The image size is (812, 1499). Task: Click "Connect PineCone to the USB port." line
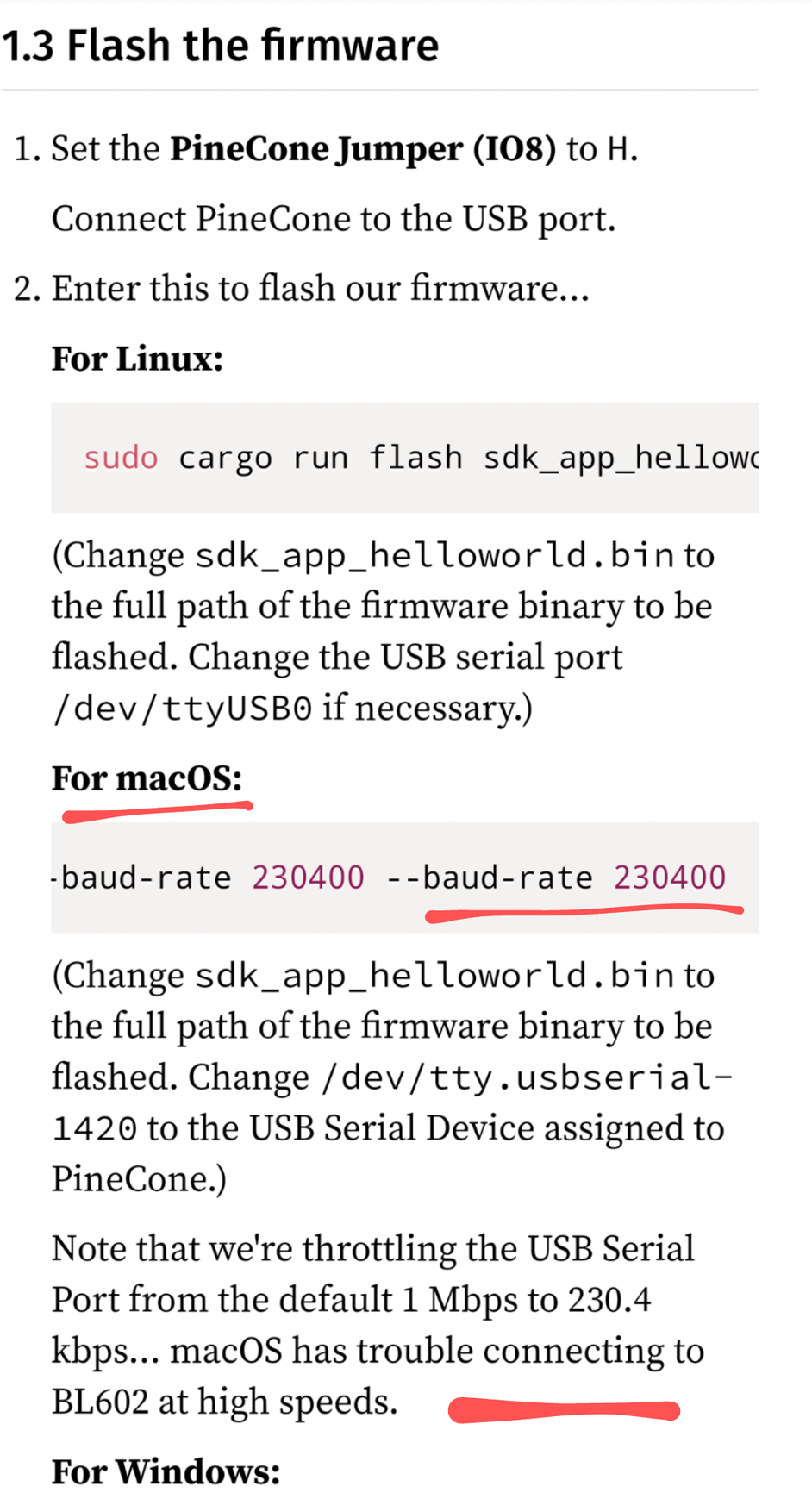[334, 219]
